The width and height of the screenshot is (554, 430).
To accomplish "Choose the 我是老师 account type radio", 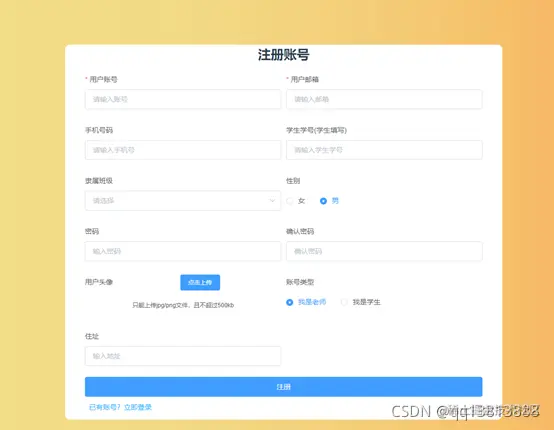I will click(289, 302).
